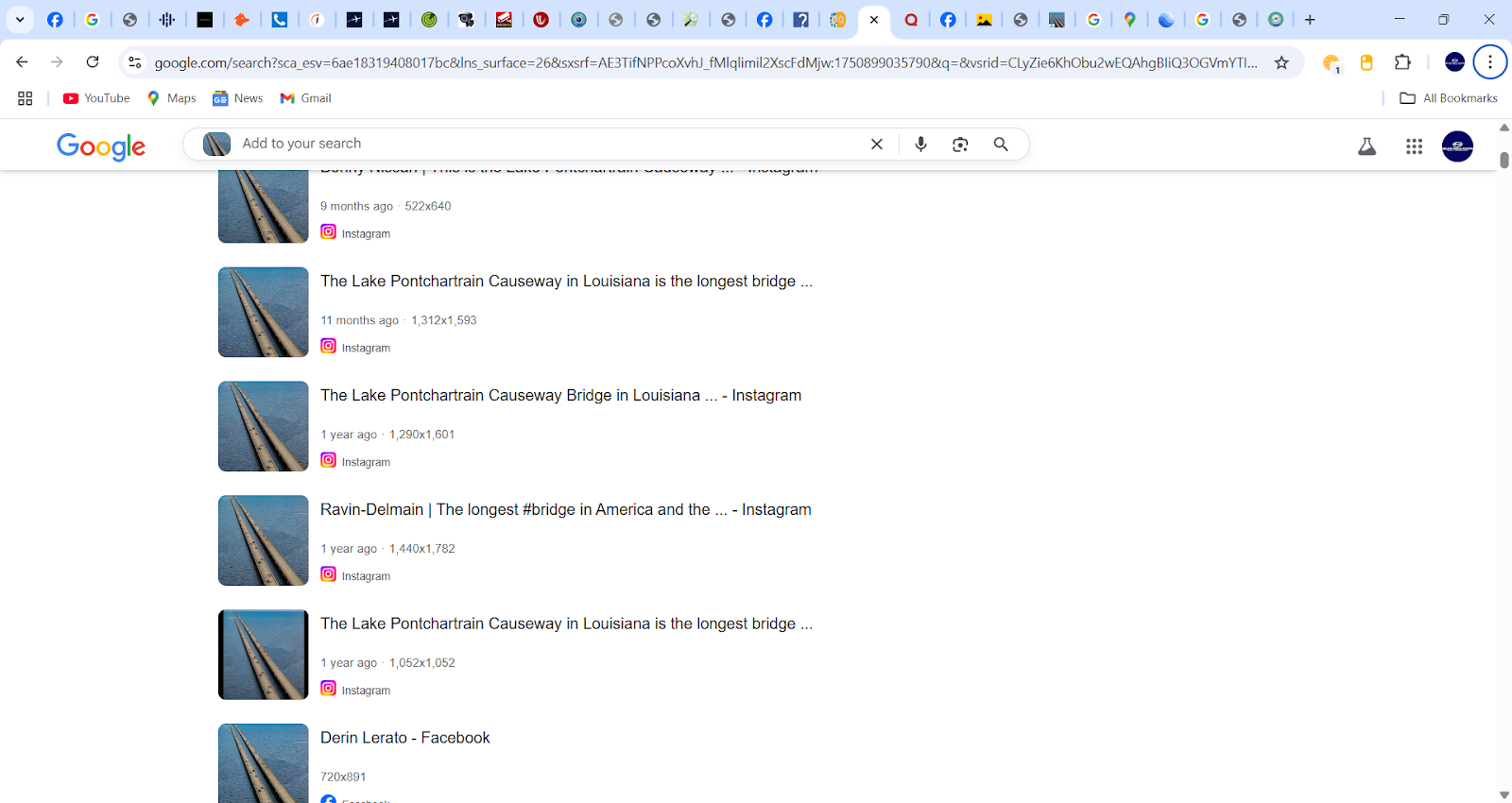Viewport: 1512px width, 803px height.
Task: Open a new tab with plus button
Action: (1310, 19)
